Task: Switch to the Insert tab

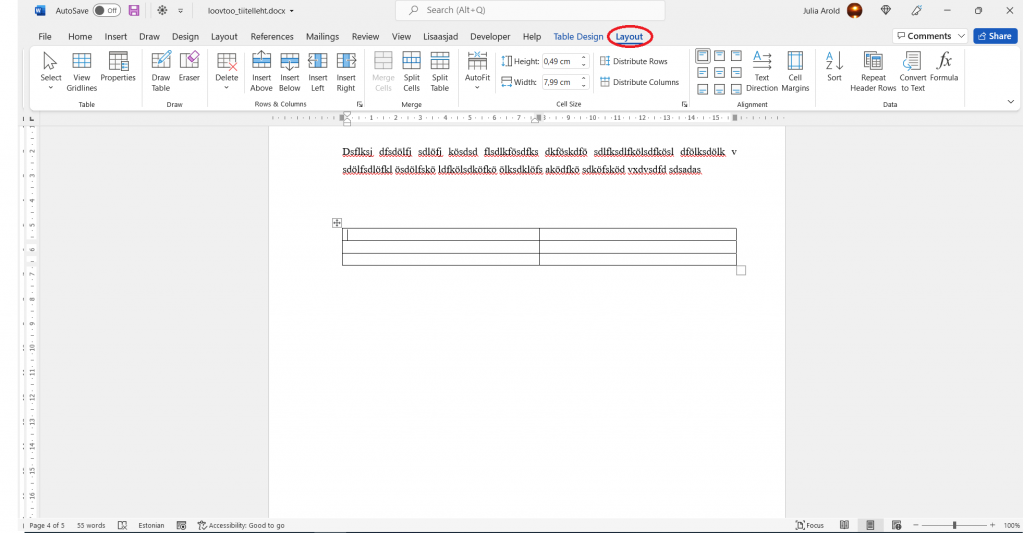Action: [x=116, y=37]
